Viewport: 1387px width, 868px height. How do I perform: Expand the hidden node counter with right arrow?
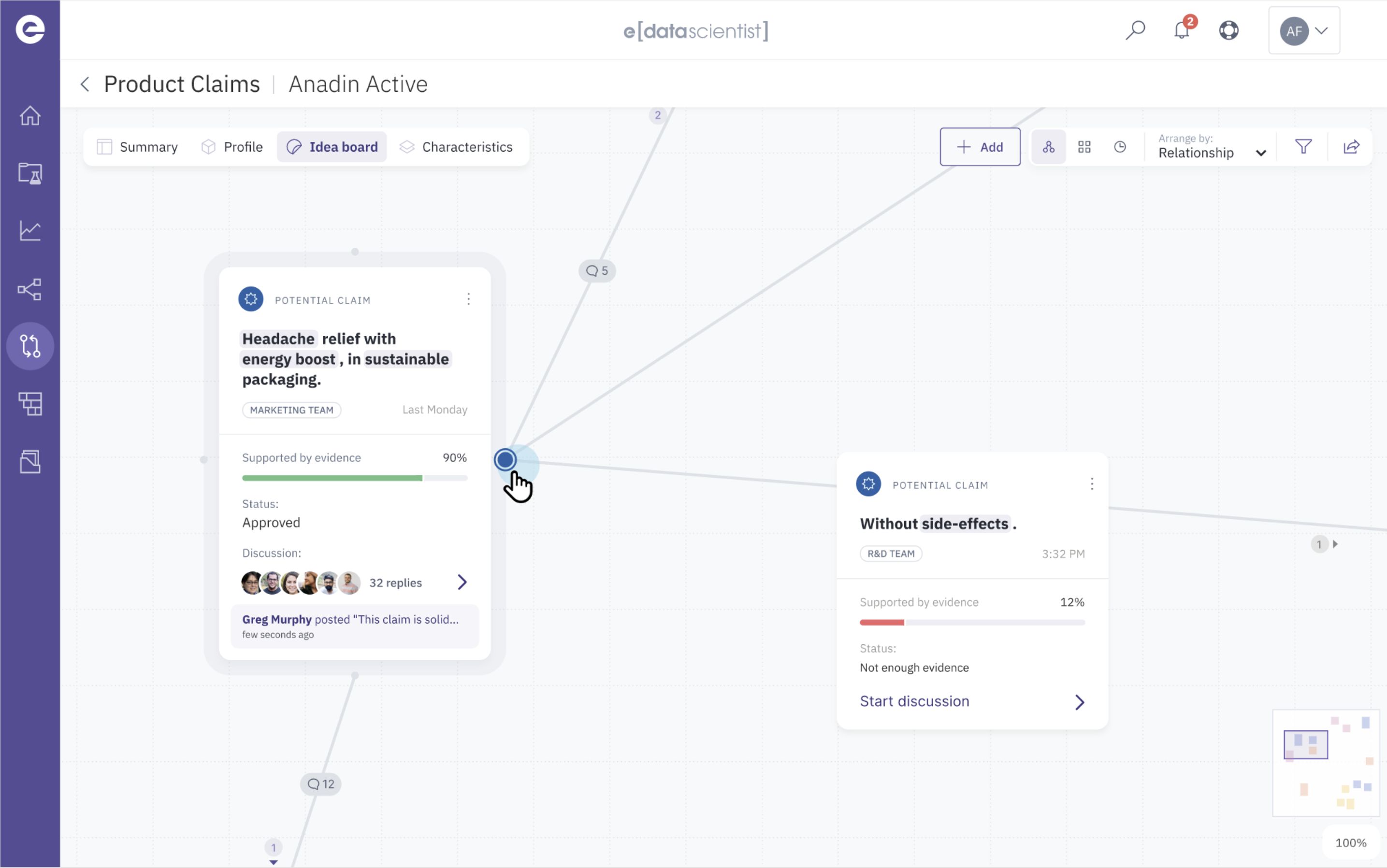pos(1325,544)
